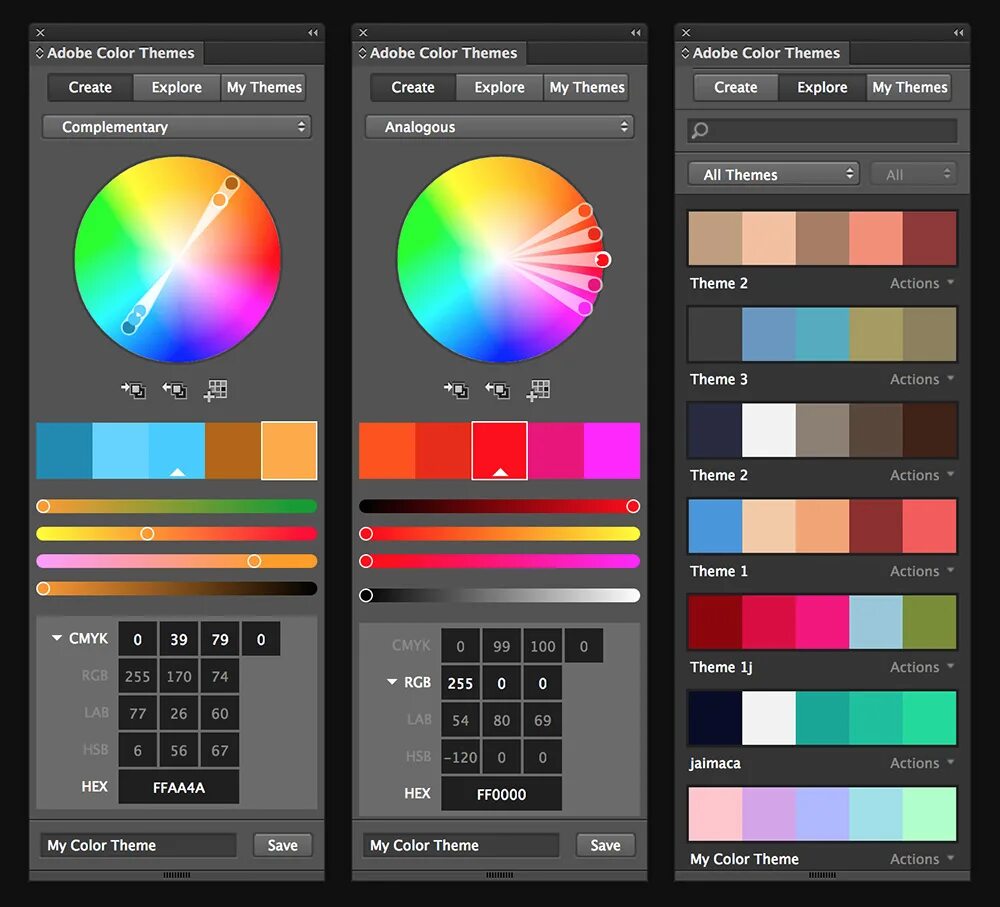This screenshot has width=1000, height=907.
Task: Click theme name field in Analogous panel
Action: 461,845
